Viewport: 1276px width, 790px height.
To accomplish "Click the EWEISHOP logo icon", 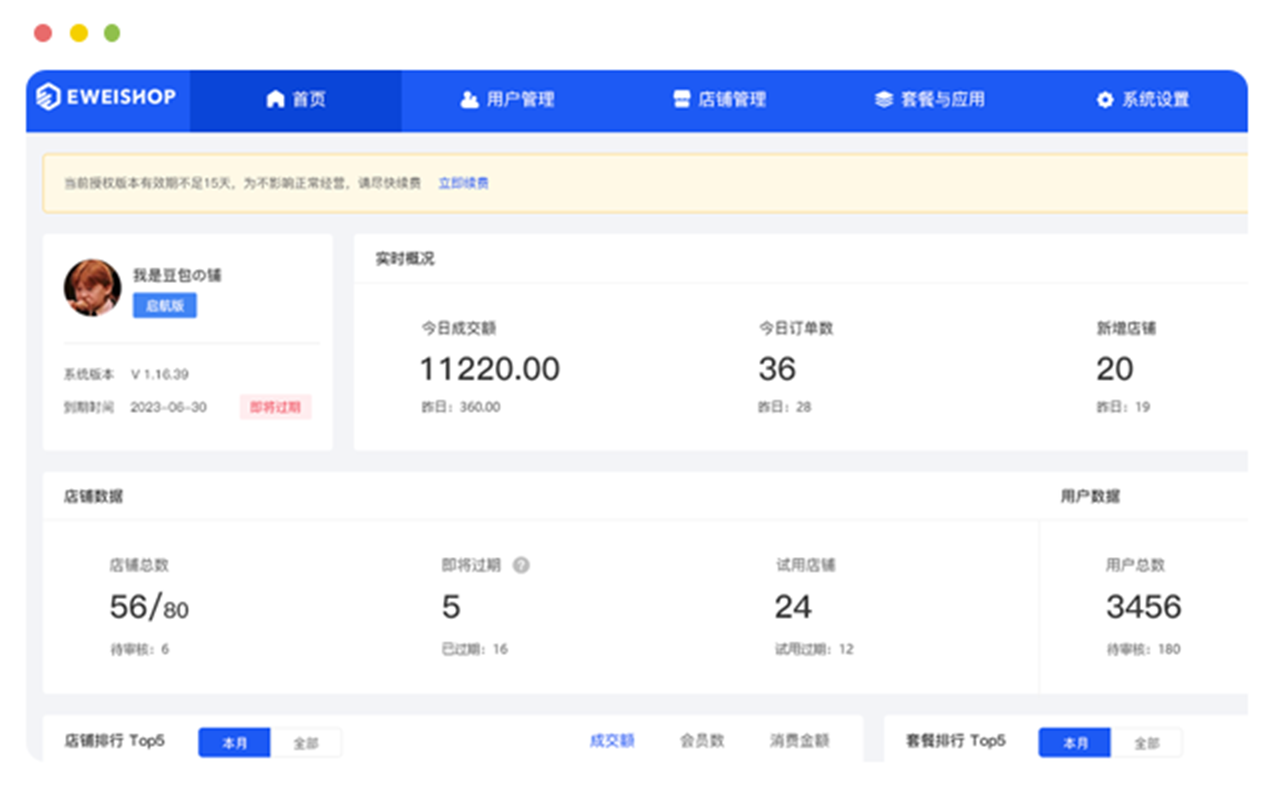I will click(48, 98).
